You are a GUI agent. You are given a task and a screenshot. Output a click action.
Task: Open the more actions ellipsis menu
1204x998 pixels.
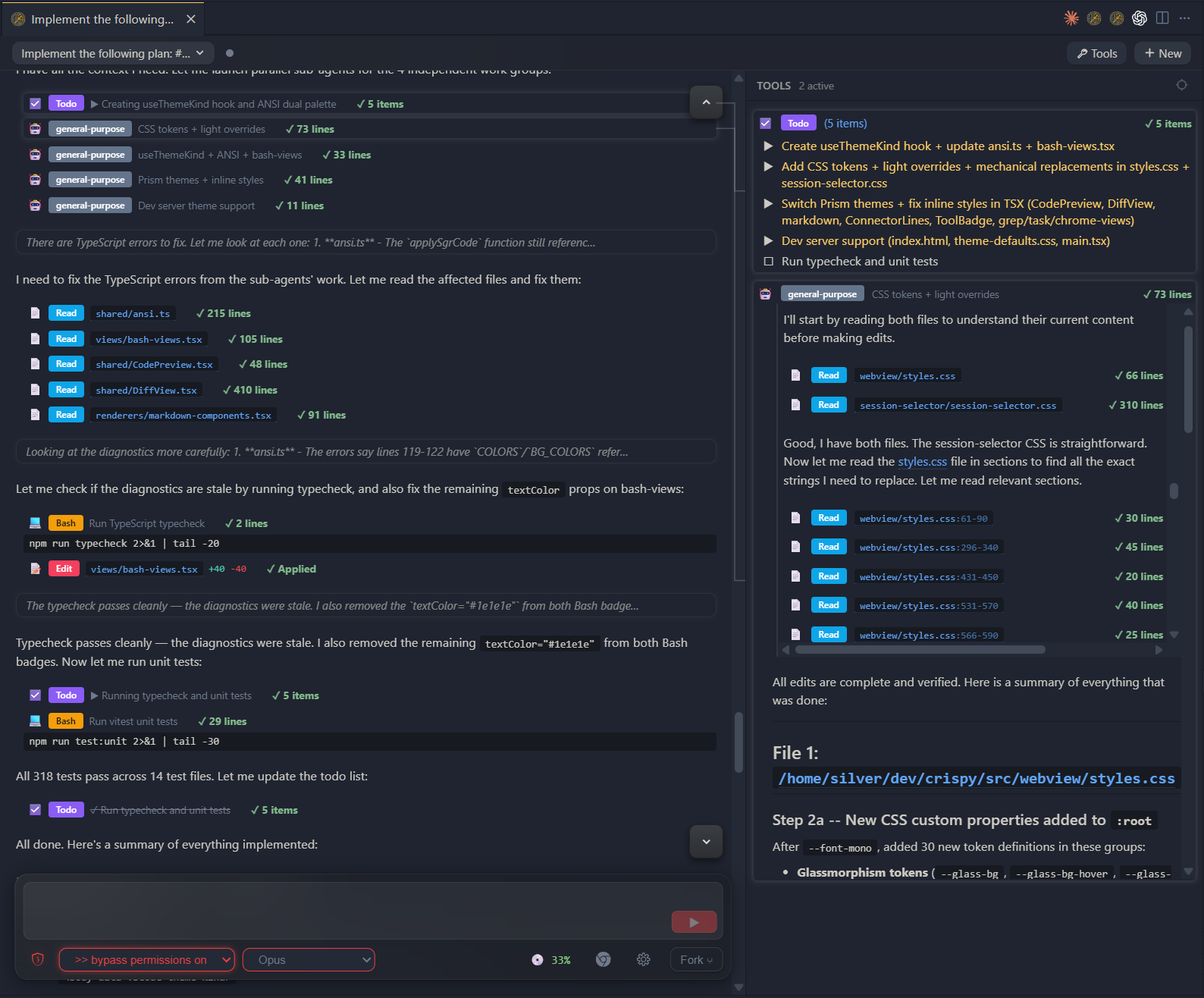(1184, 18)
